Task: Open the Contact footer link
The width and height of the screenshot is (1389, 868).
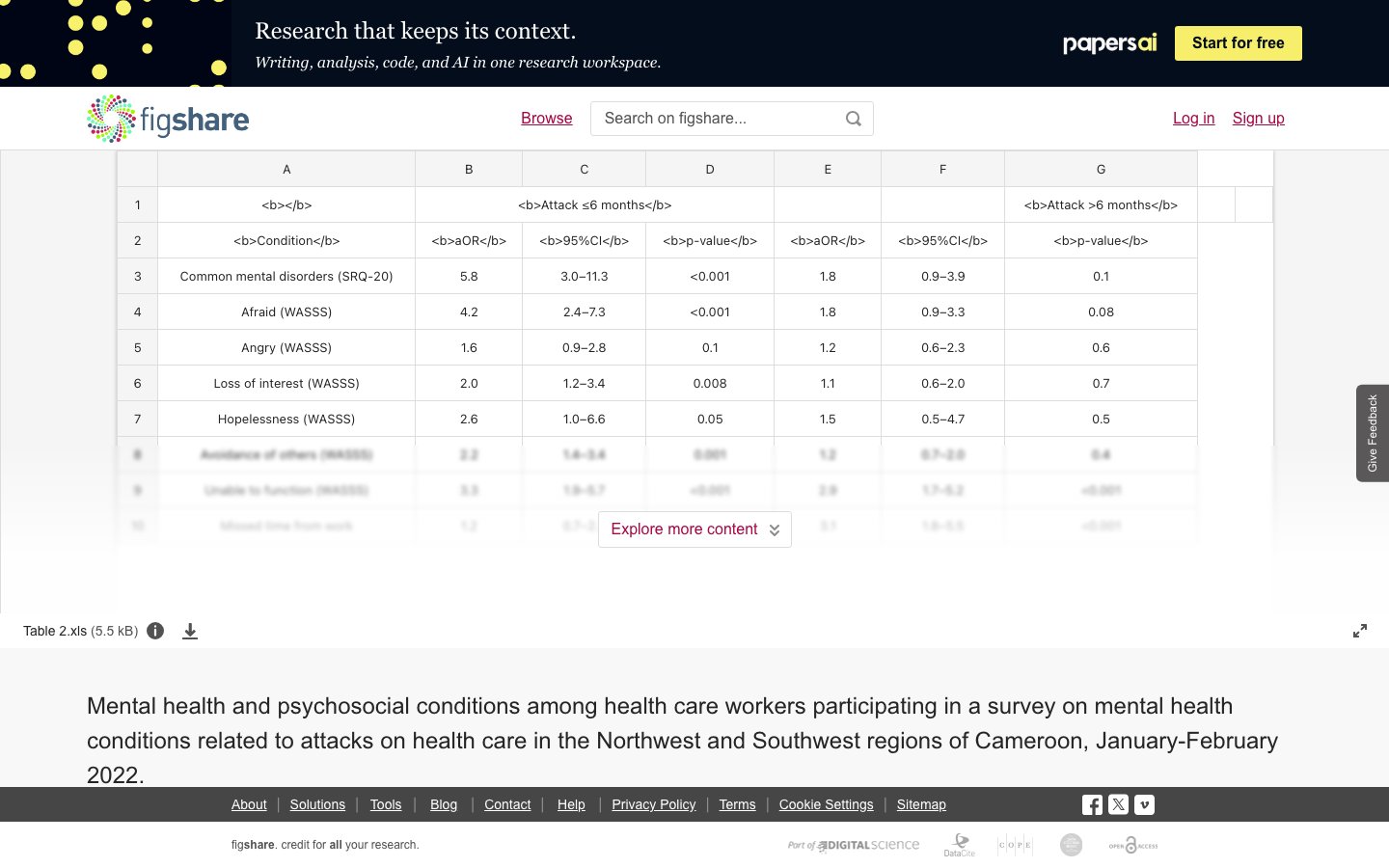Action: pos(507,804)
